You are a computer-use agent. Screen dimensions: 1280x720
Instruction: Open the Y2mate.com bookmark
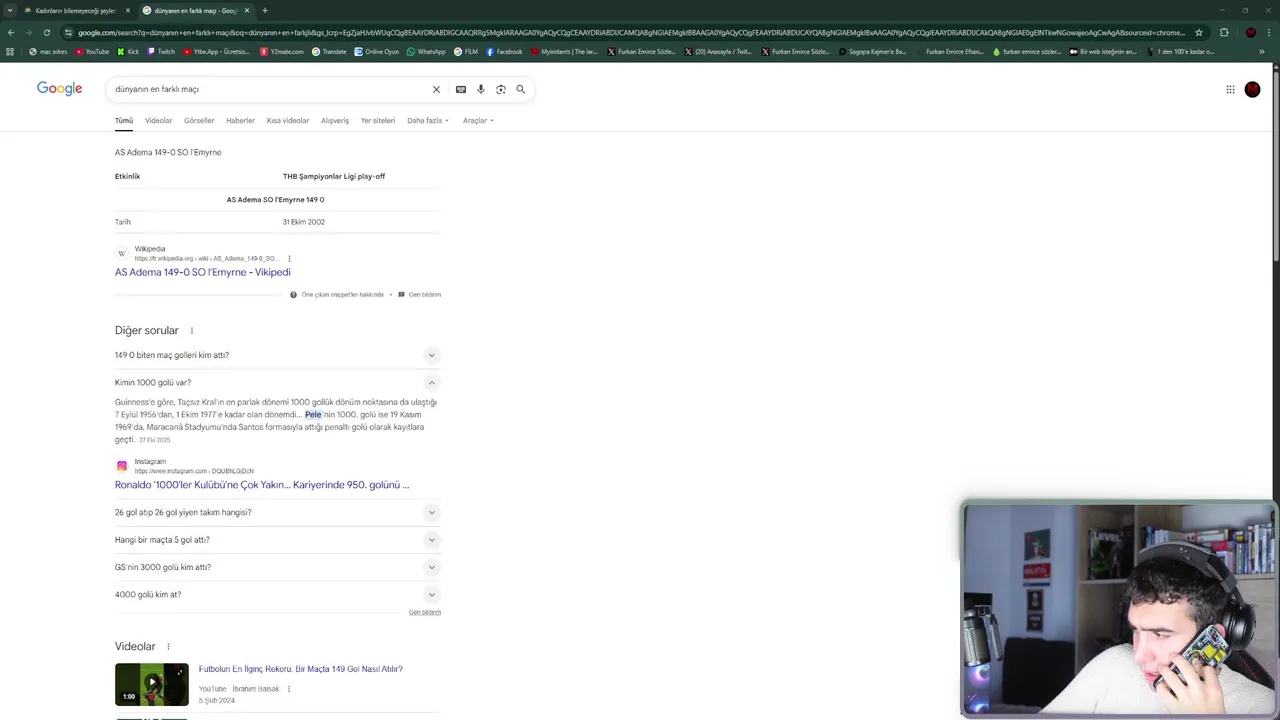pos(282,51)
